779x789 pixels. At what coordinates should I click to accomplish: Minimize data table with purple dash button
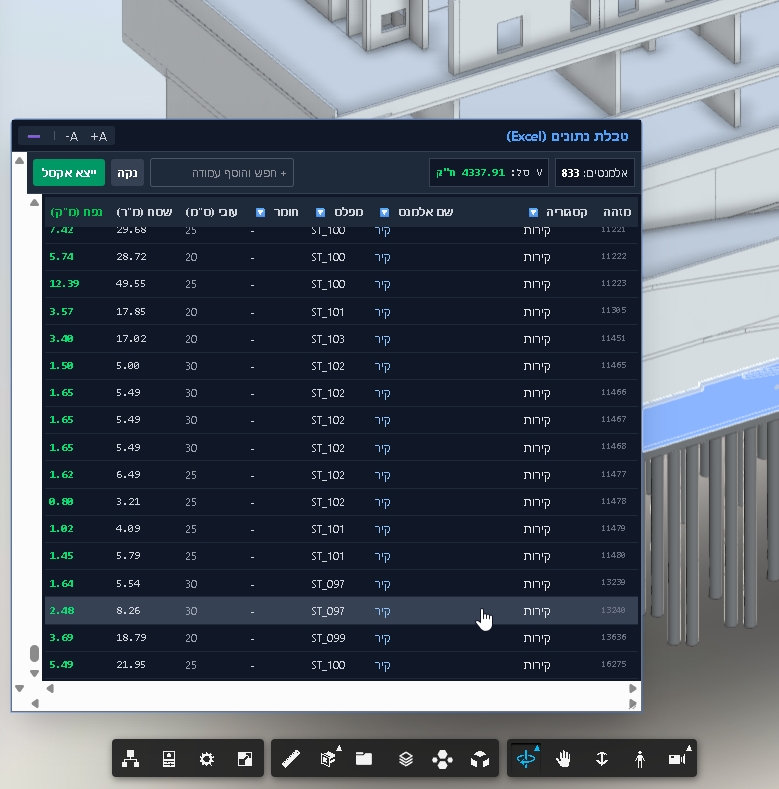point(34,136)
